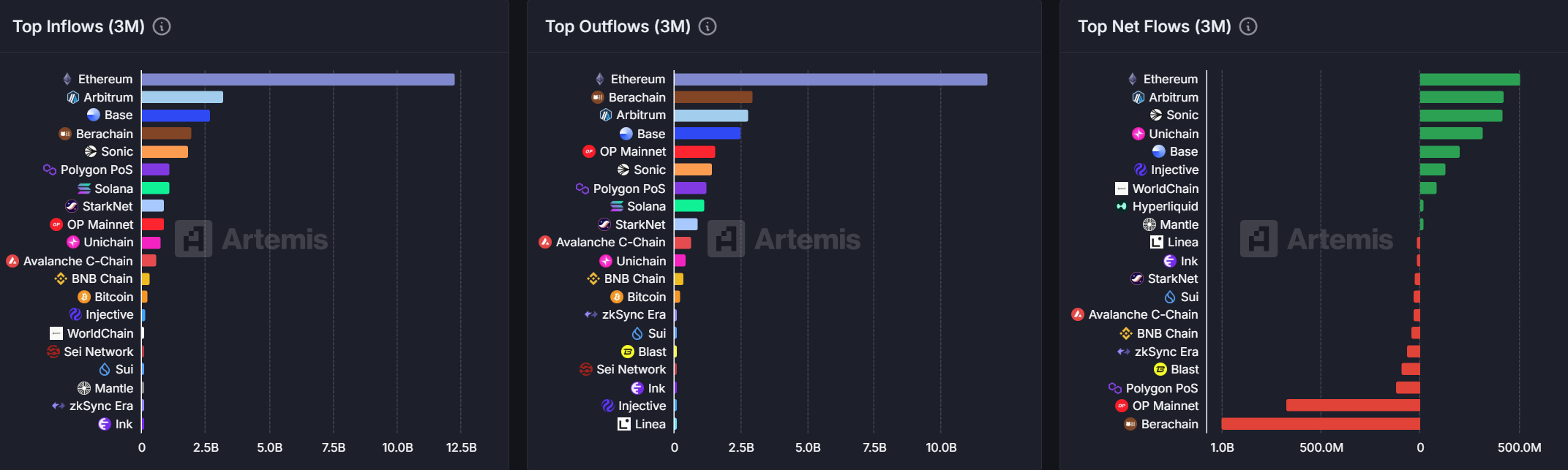
Task: Click the Polygon PoS label in Top Inflows
Action: coord(97,170)
